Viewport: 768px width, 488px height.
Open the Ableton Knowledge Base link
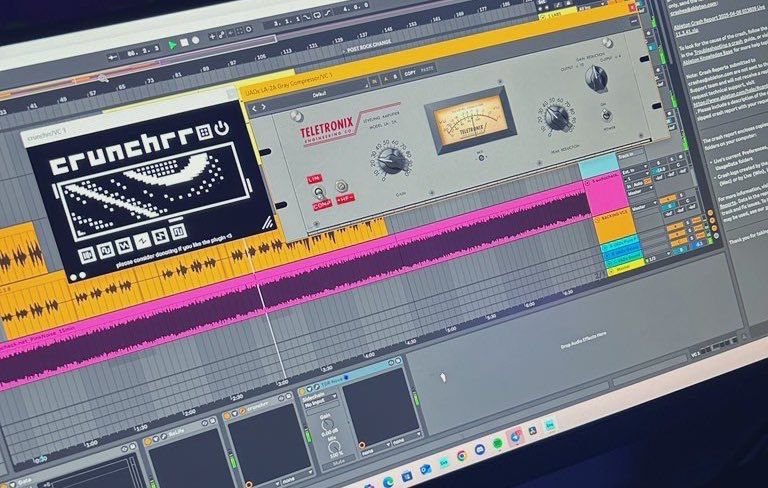[x=708, y=57]
